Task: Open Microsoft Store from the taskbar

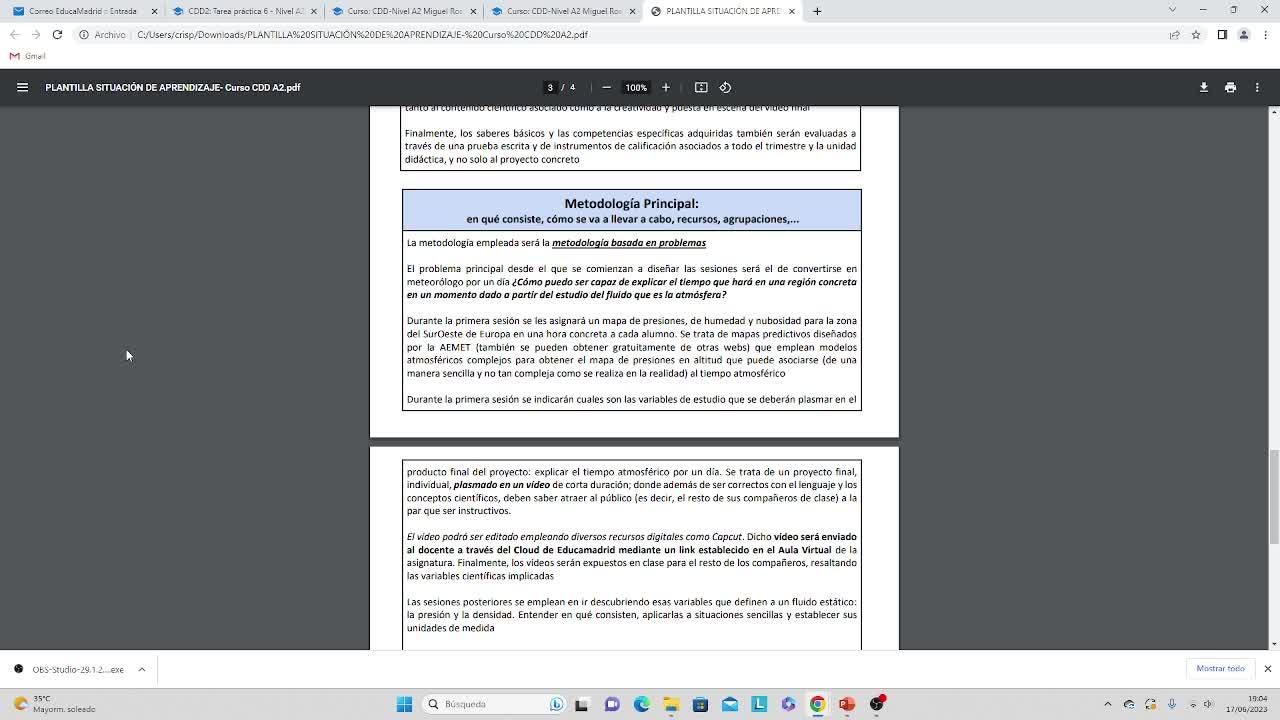Action: [x=700, y=704]
